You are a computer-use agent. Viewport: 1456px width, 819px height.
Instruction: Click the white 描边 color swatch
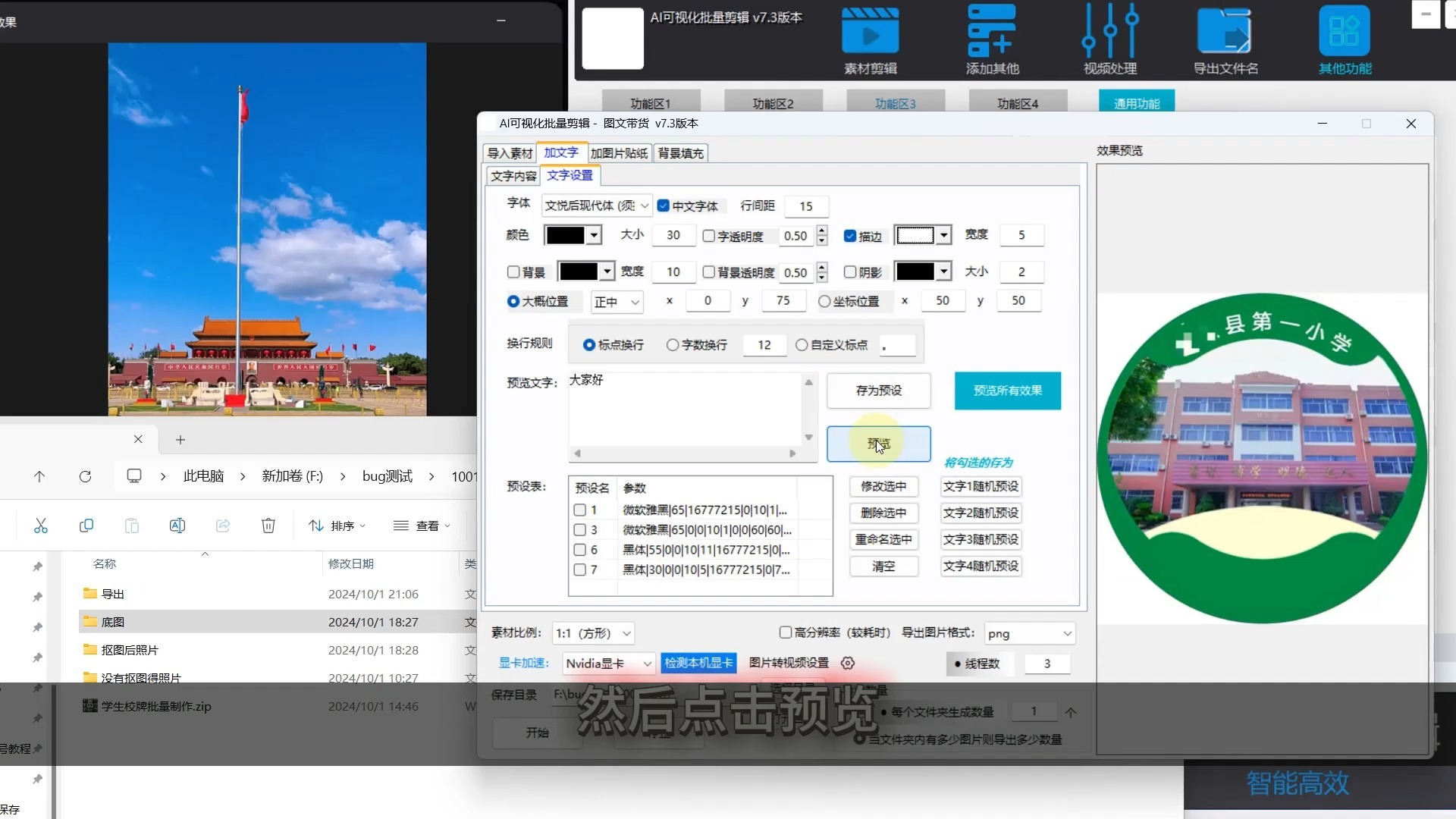tap(915, 235)
